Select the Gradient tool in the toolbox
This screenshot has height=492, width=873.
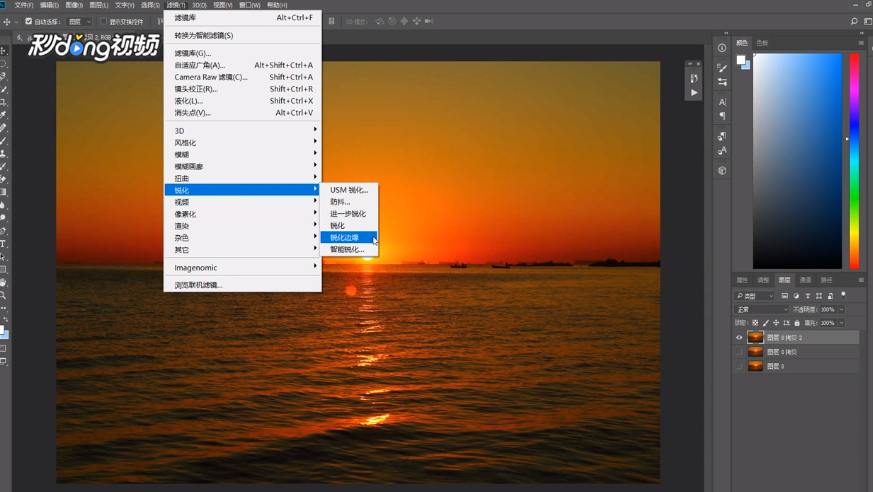(3, 192)
